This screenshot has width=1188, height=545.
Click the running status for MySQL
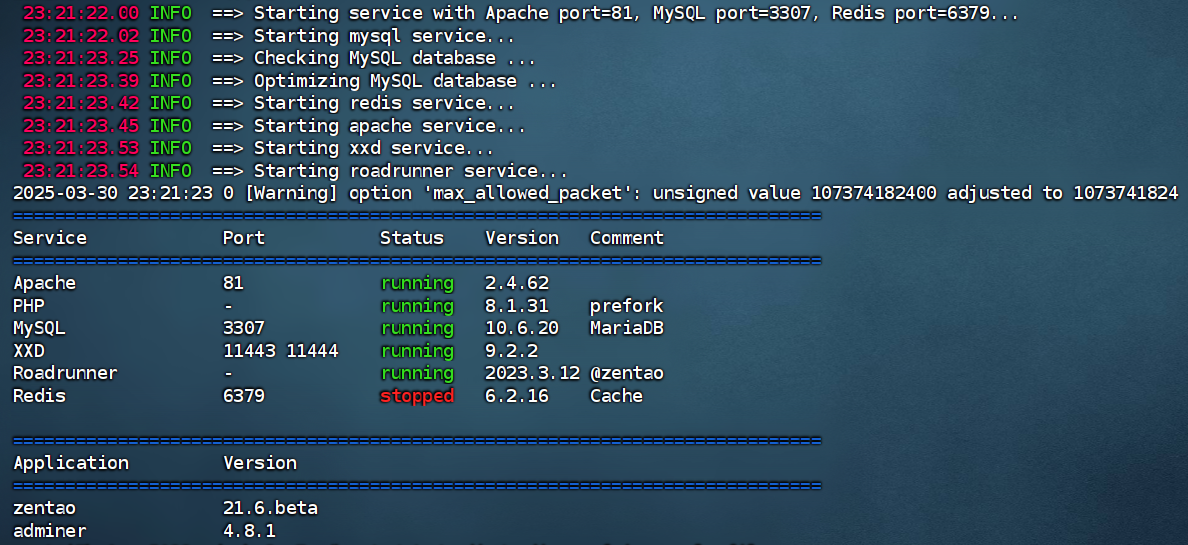click(x=417, y=328)
